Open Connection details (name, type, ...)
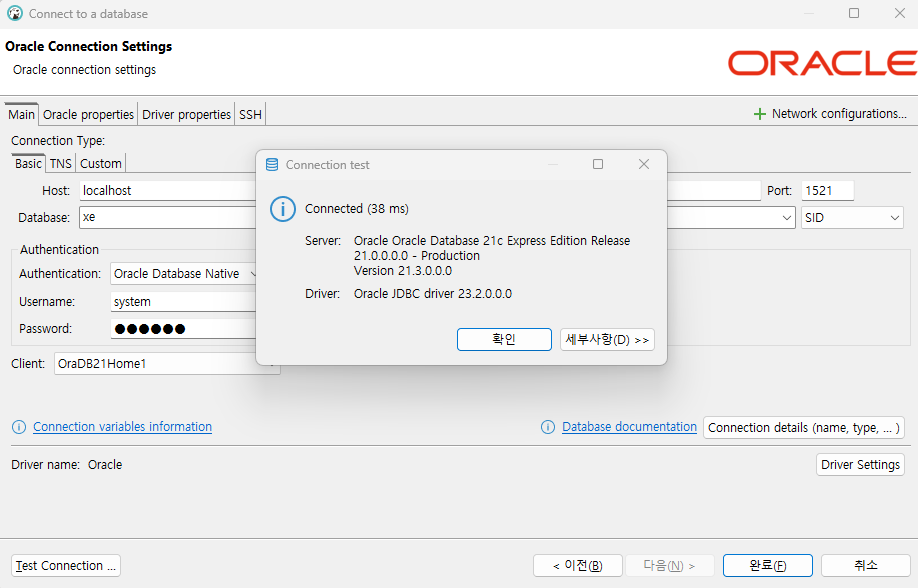The height and width of the screenshot is (588, 918). point(804,428)
